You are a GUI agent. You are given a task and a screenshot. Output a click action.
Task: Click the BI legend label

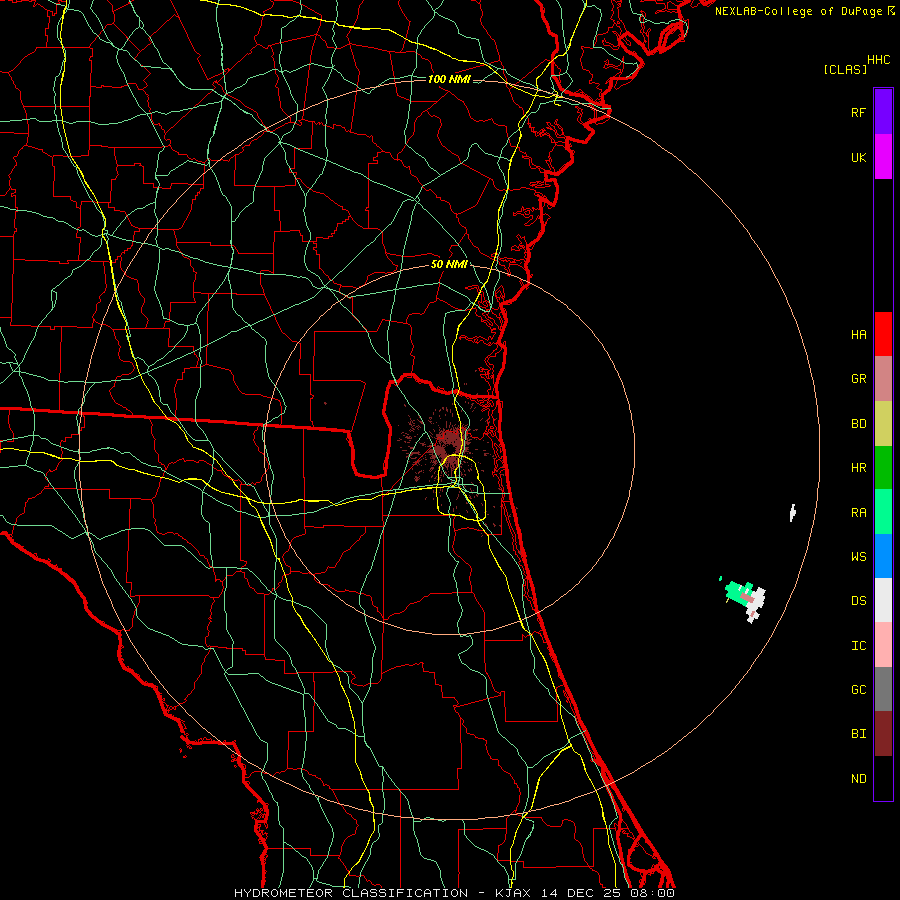tap(858, 734)
